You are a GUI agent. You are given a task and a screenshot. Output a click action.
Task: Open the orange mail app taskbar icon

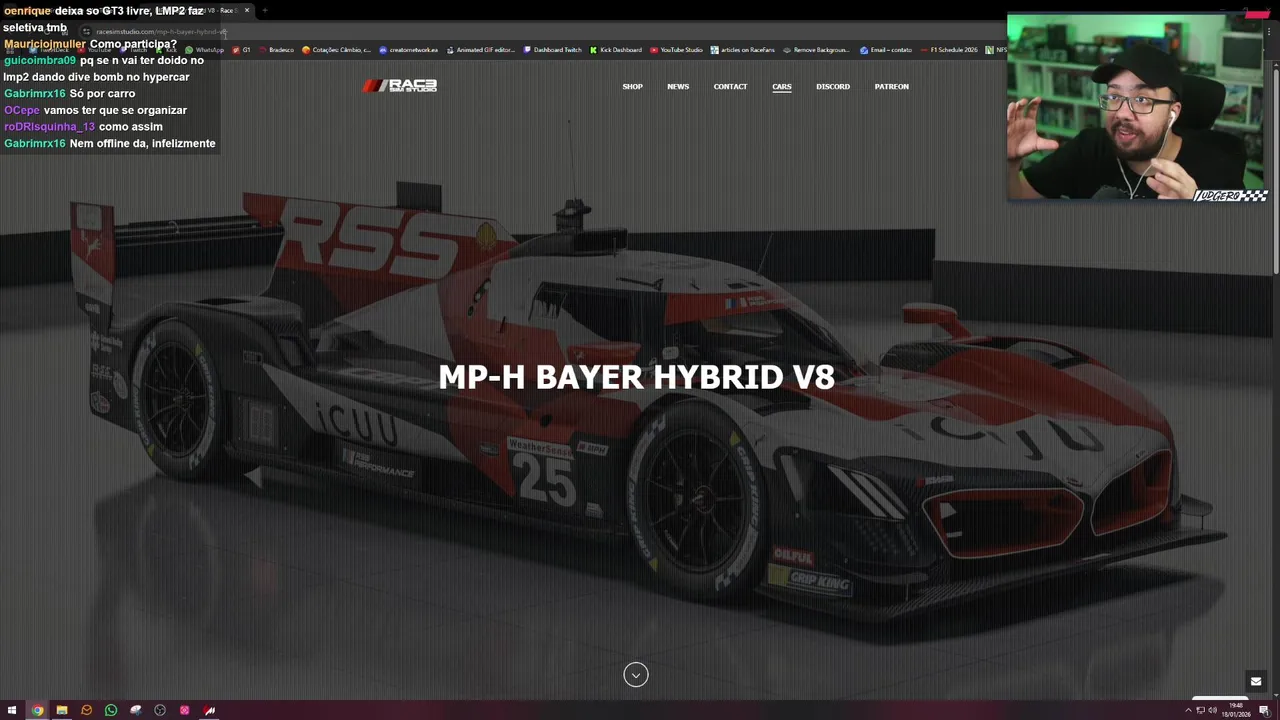coord(86,710)
